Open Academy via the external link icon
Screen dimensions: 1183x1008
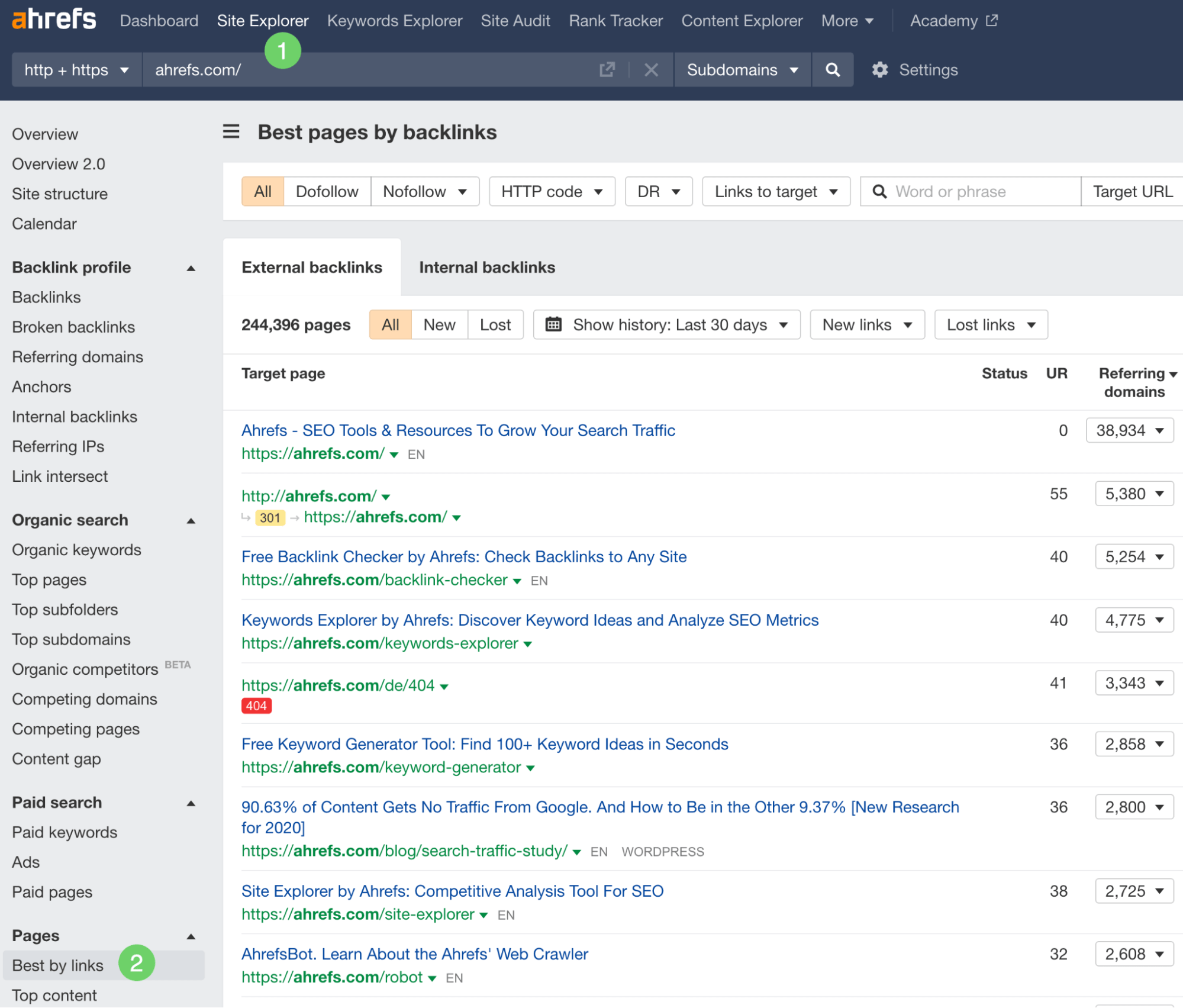992,20
